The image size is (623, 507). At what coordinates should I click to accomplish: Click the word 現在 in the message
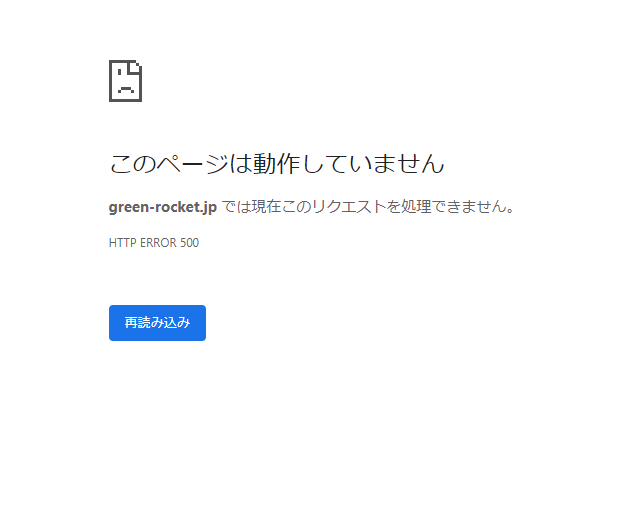coord(267,207)
